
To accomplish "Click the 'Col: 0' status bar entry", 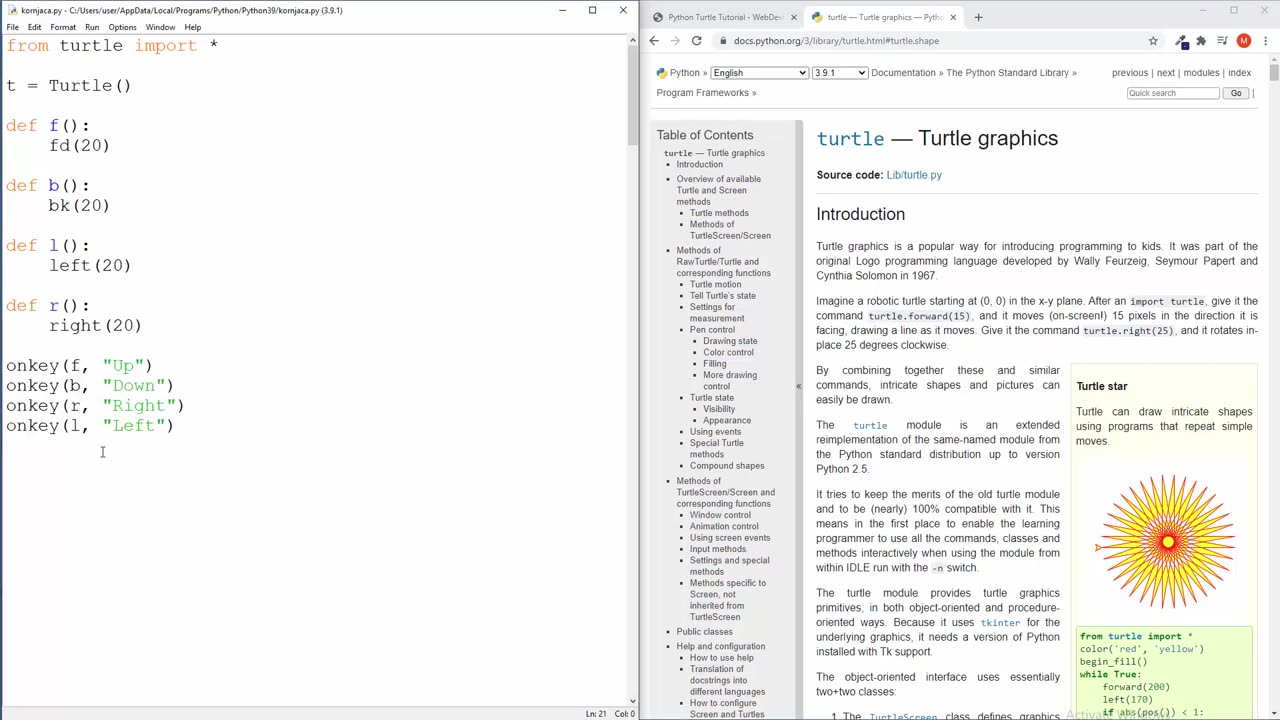I will pyautogui.click(x=625, y=714).
